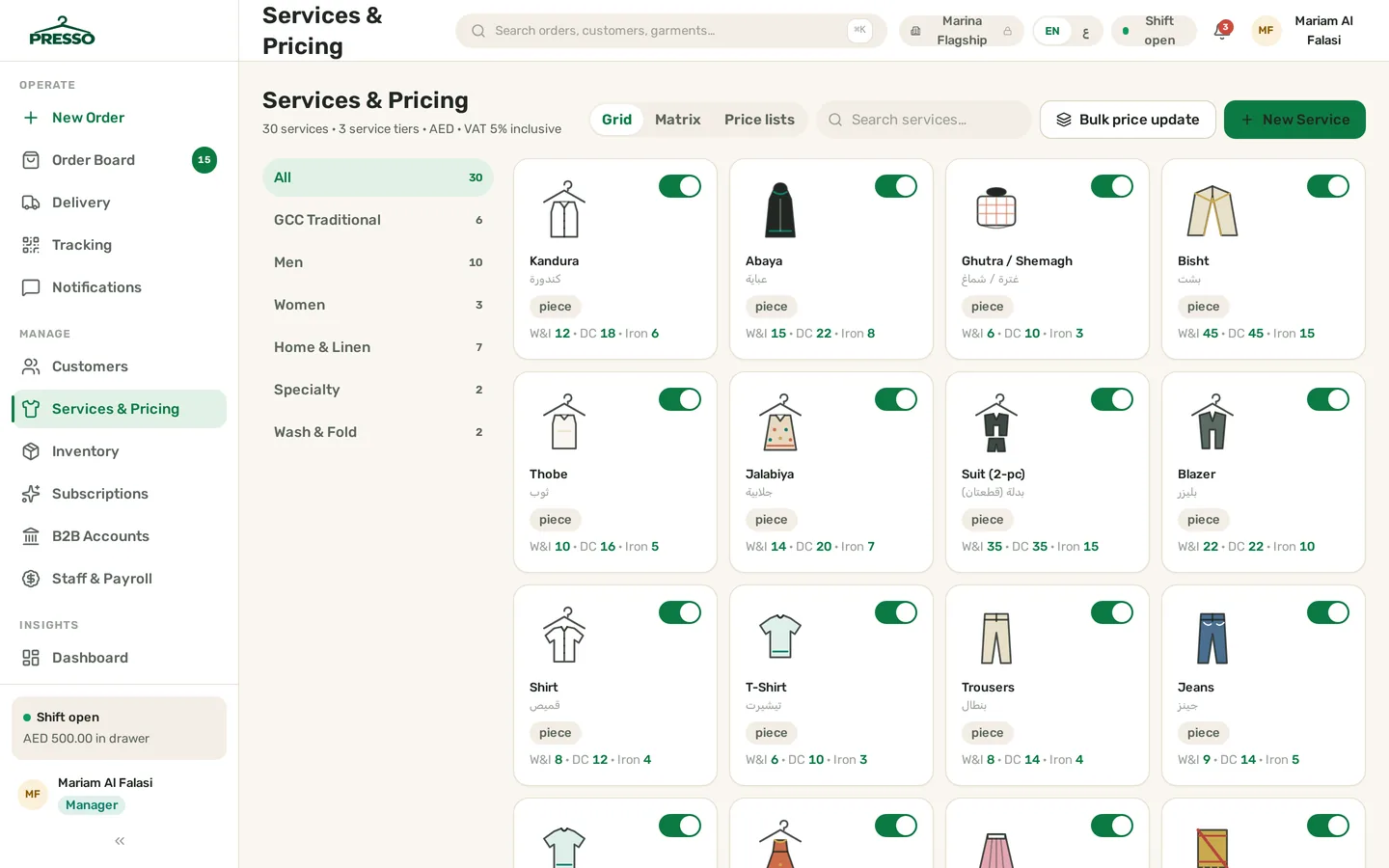
Task: Click the Bisht garment icon
Action: coord(1212,210)
